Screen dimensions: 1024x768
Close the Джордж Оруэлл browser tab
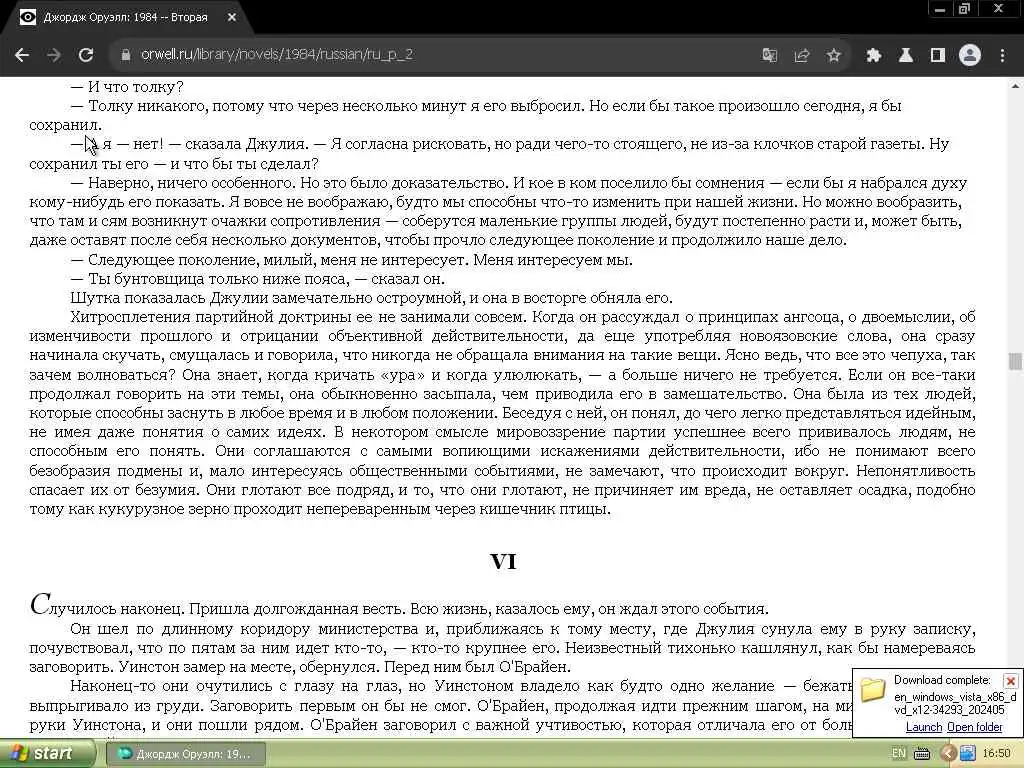[x=232, y=18]
